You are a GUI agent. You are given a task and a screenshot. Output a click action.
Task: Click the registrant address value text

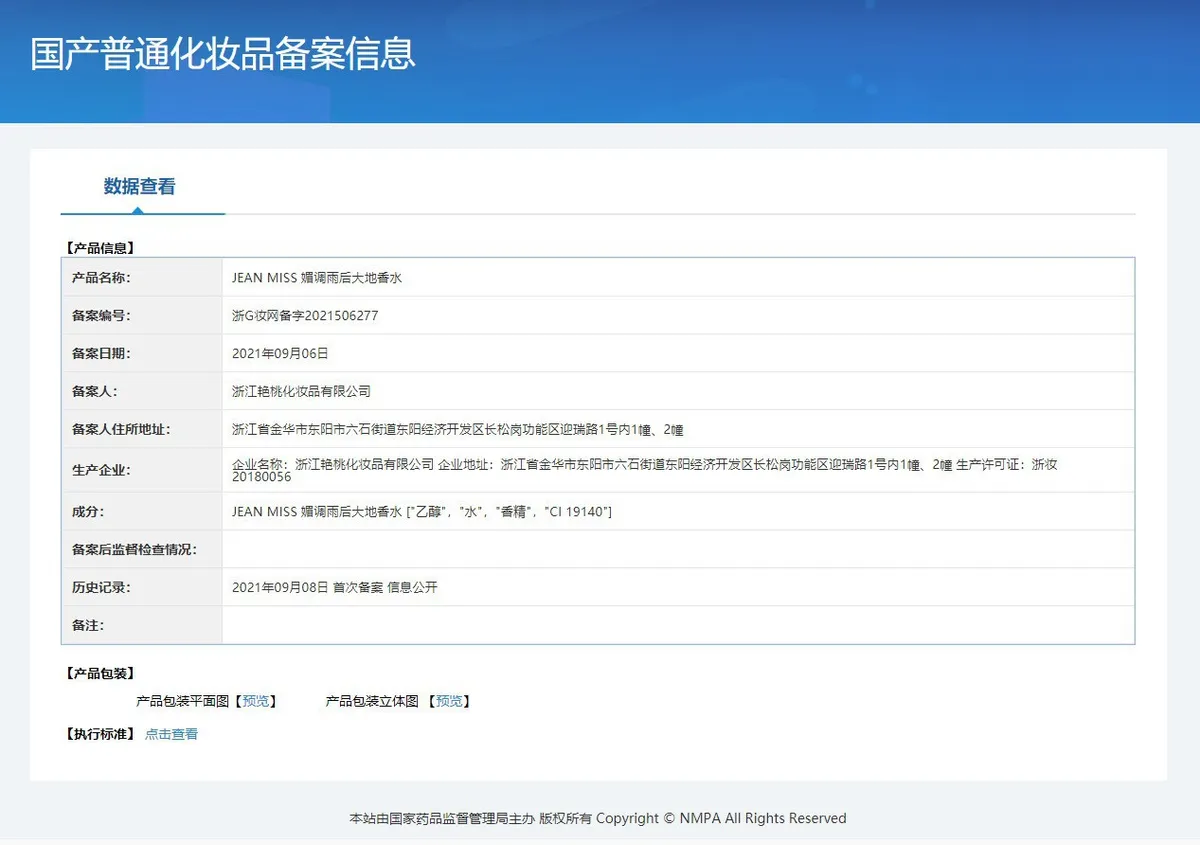pos(458,429)
